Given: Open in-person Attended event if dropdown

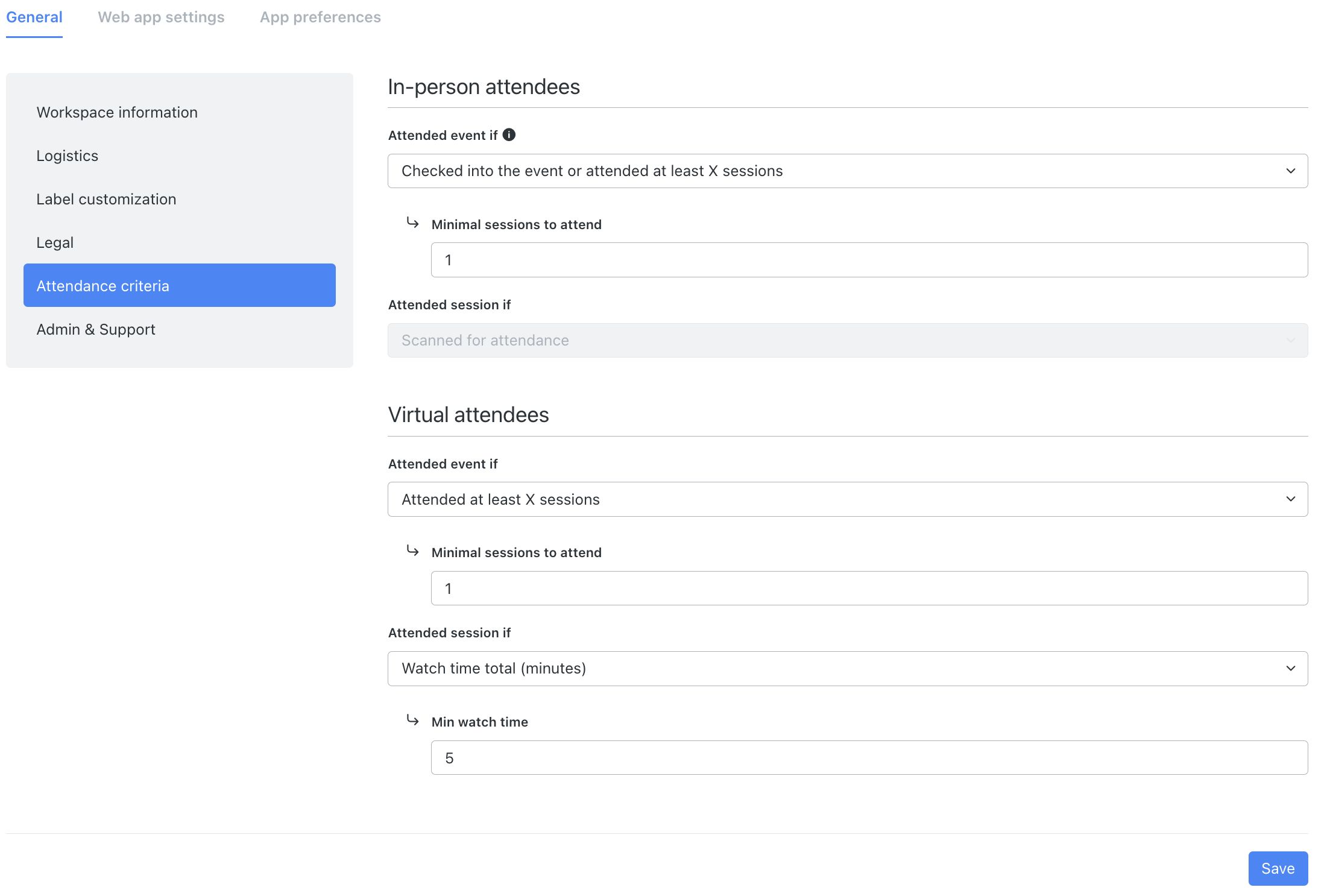Looking at the screenshot, I should (848, 171).
